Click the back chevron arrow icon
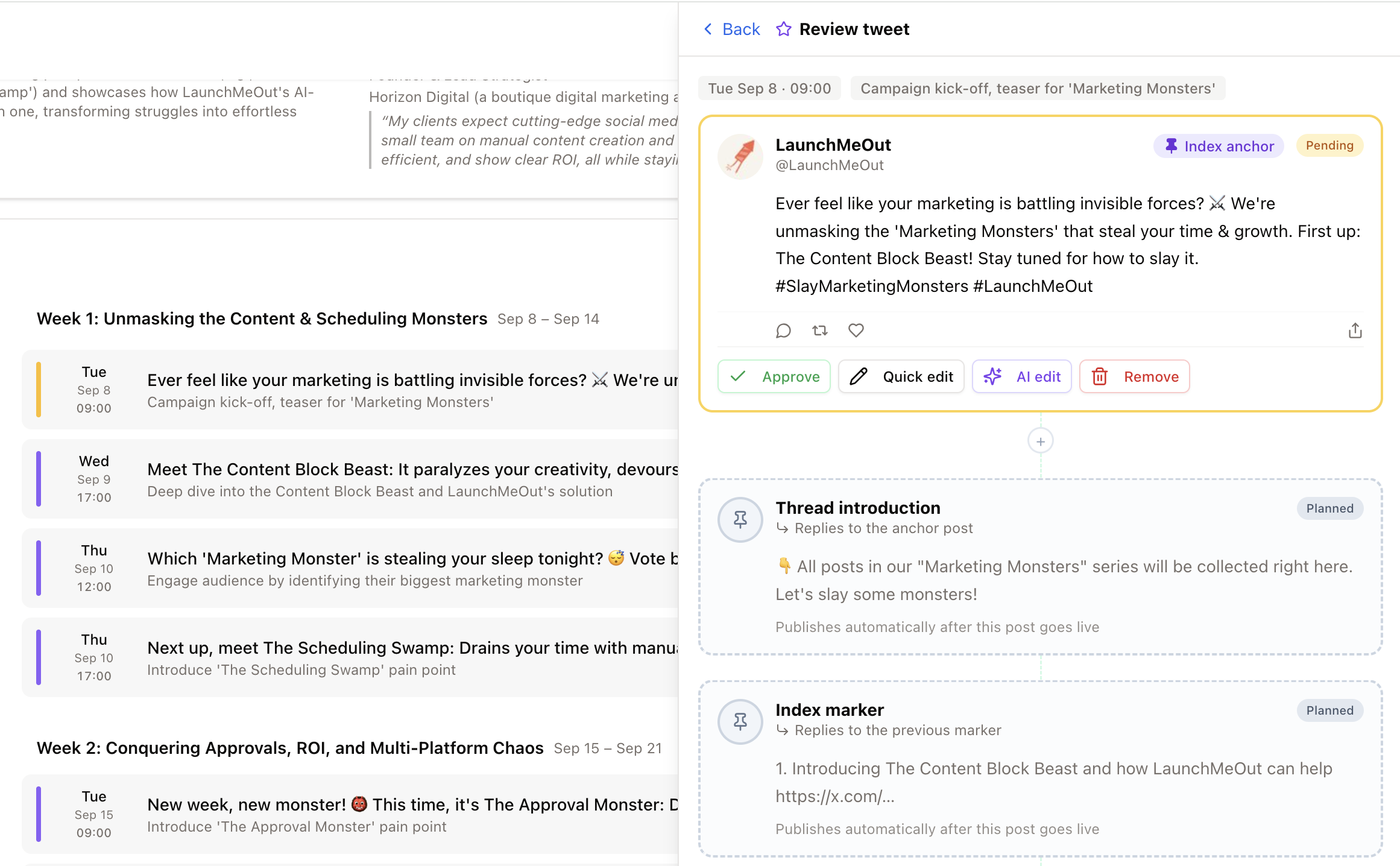This screenshot has width=1400, height=866. coord(708,29)
